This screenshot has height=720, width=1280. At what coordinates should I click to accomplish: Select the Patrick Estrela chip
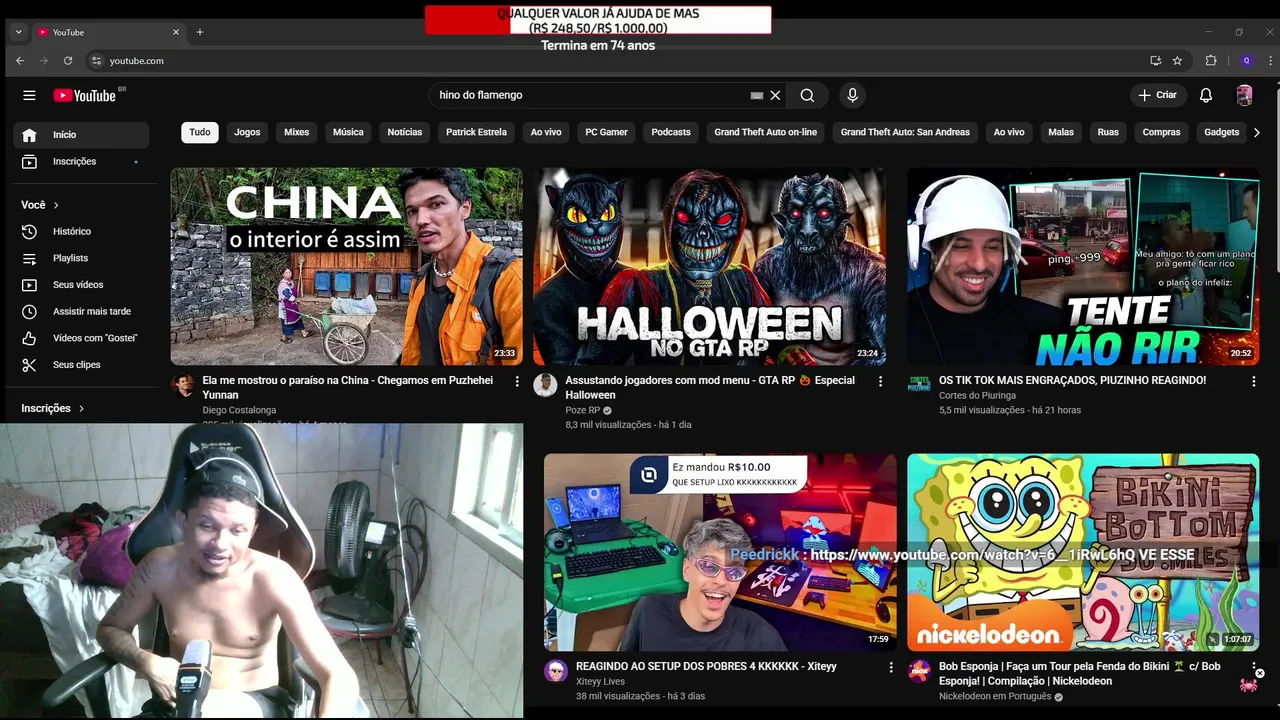tap(476, 132)
